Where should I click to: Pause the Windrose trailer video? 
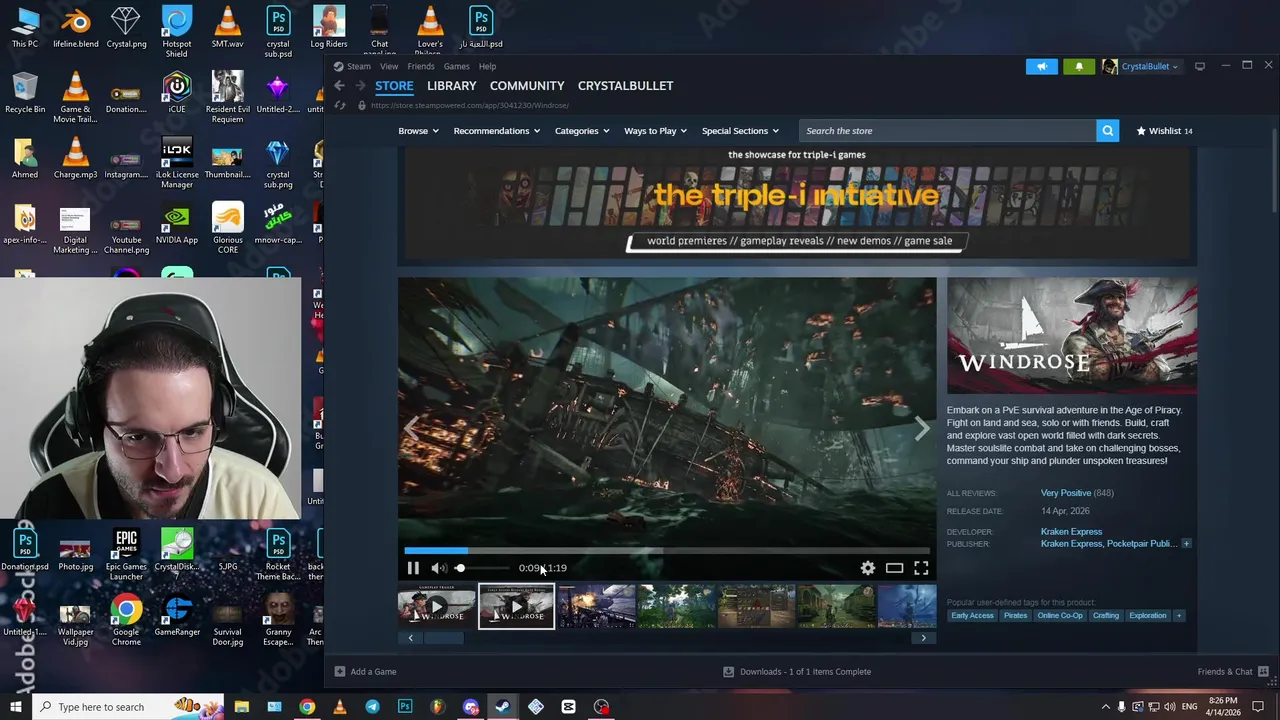(x=413, y=568)
